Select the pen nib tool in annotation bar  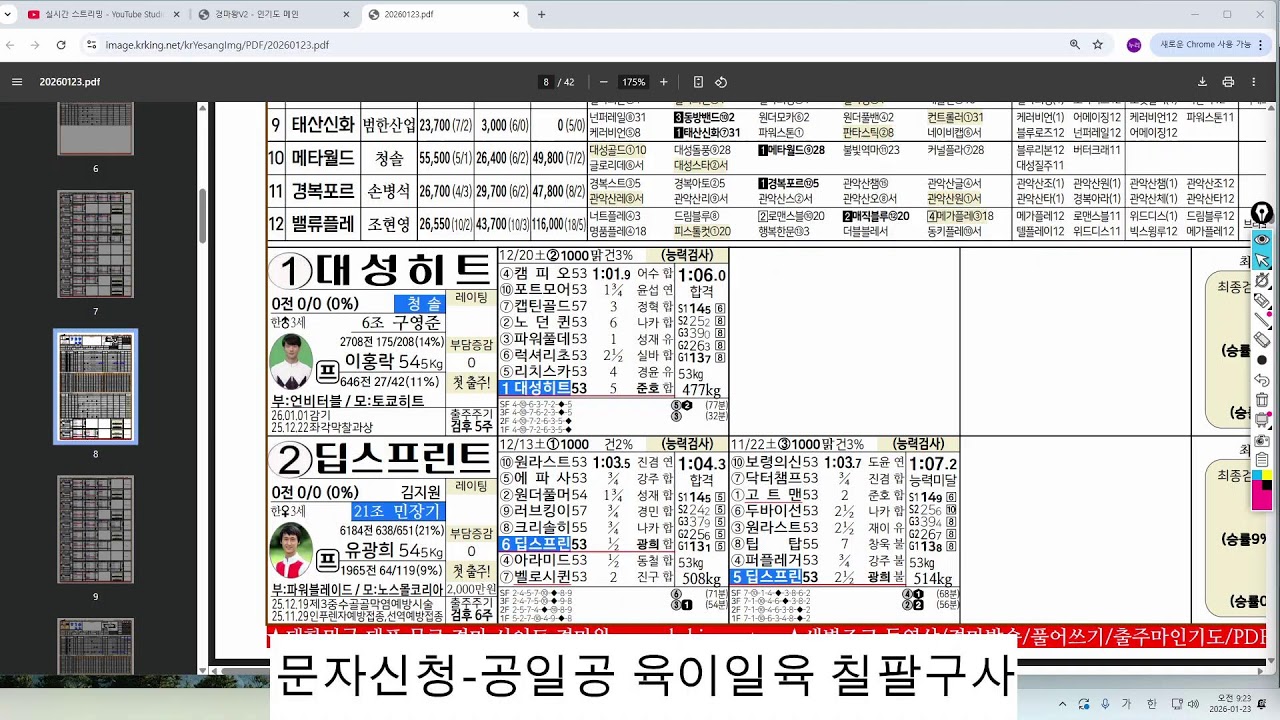1262,213
